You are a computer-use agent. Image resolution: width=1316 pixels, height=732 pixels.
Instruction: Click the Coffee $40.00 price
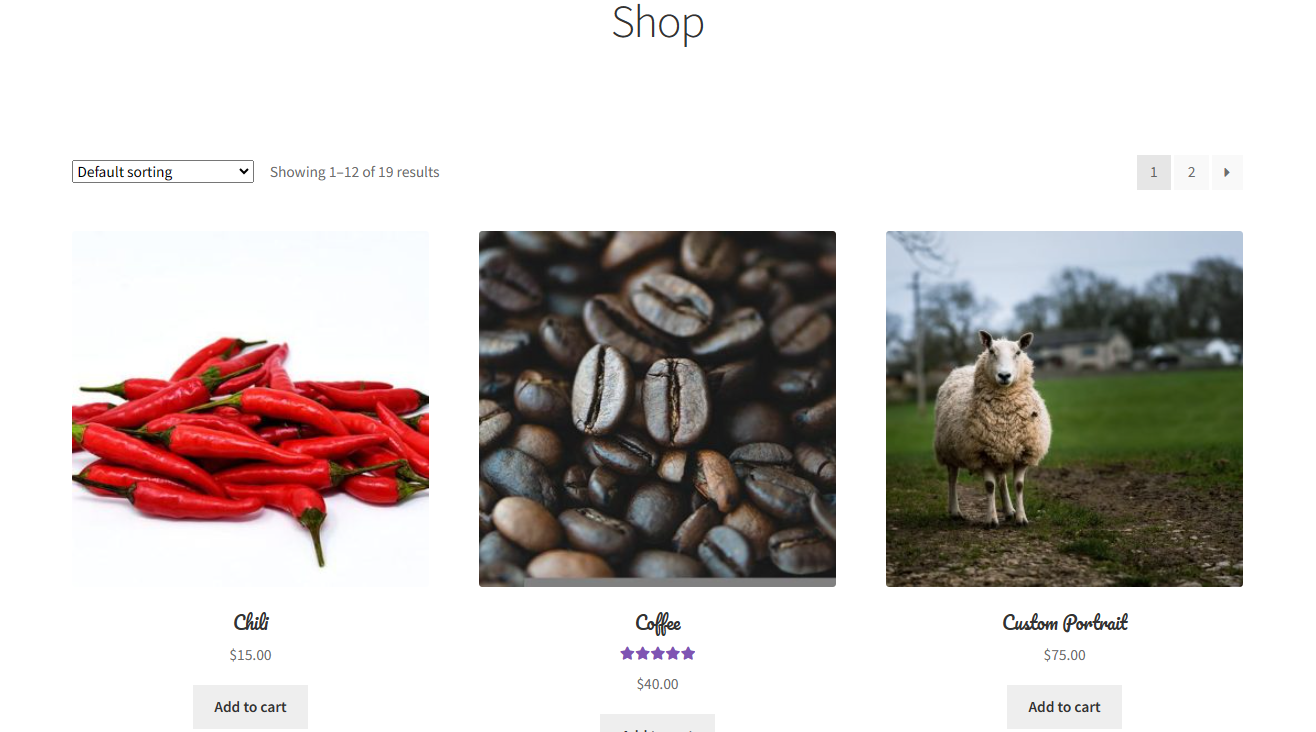coord(657,684)
